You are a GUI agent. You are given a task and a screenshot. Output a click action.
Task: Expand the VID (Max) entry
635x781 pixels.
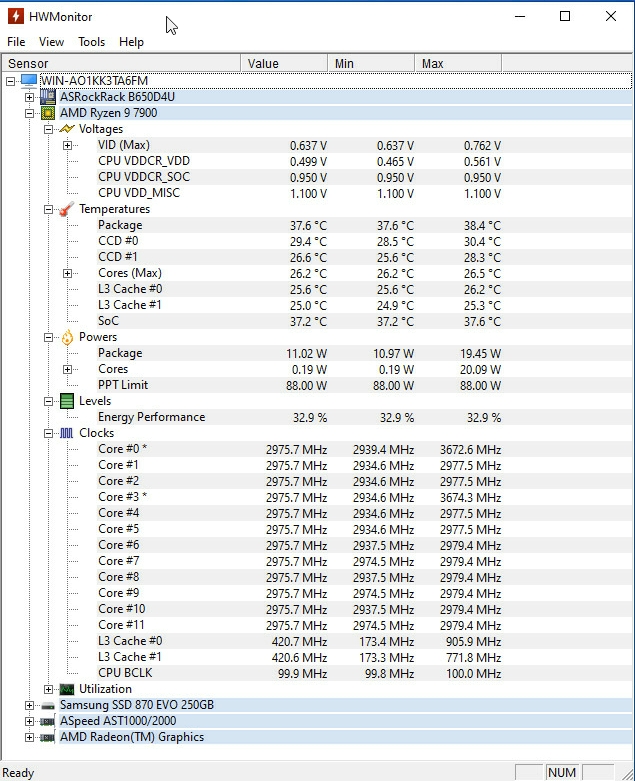click(68, 145)
